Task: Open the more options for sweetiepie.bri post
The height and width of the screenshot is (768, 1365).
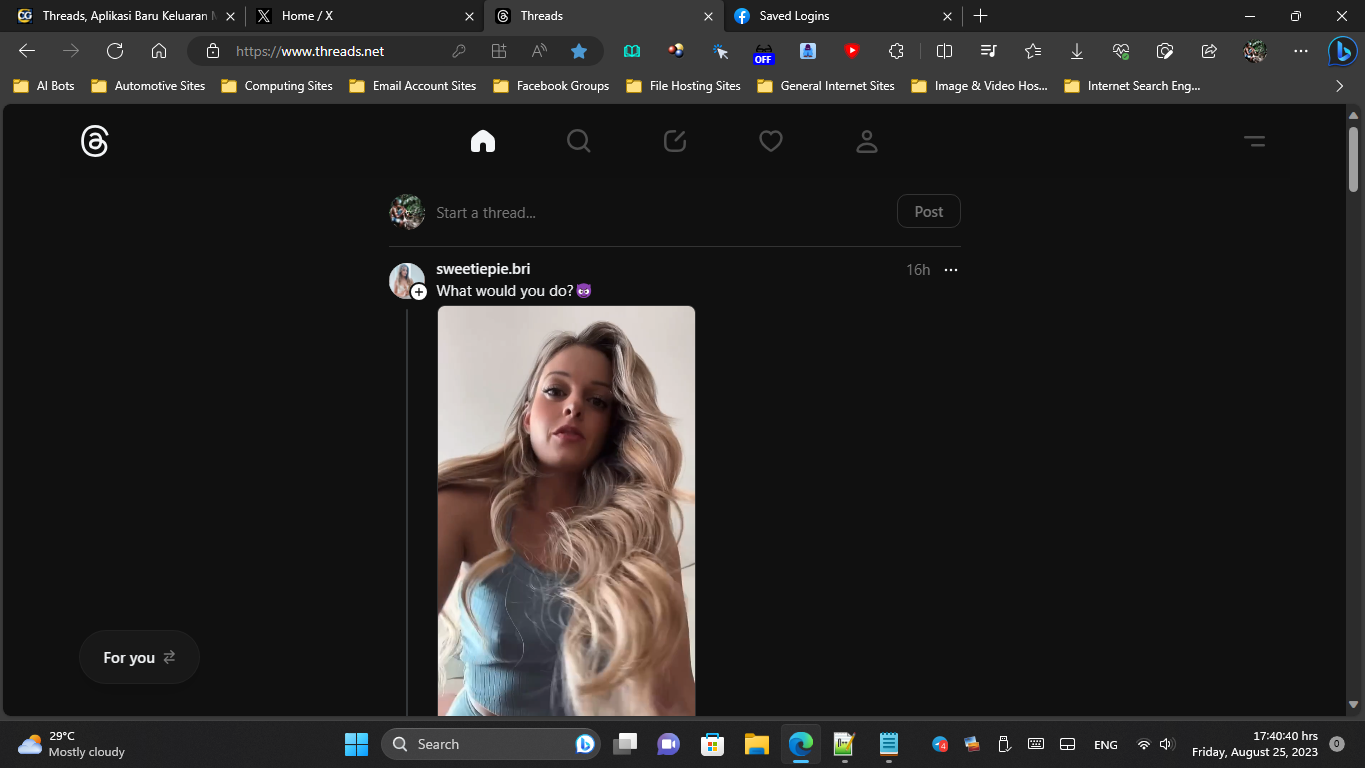Action: click(x=951, y=270)
